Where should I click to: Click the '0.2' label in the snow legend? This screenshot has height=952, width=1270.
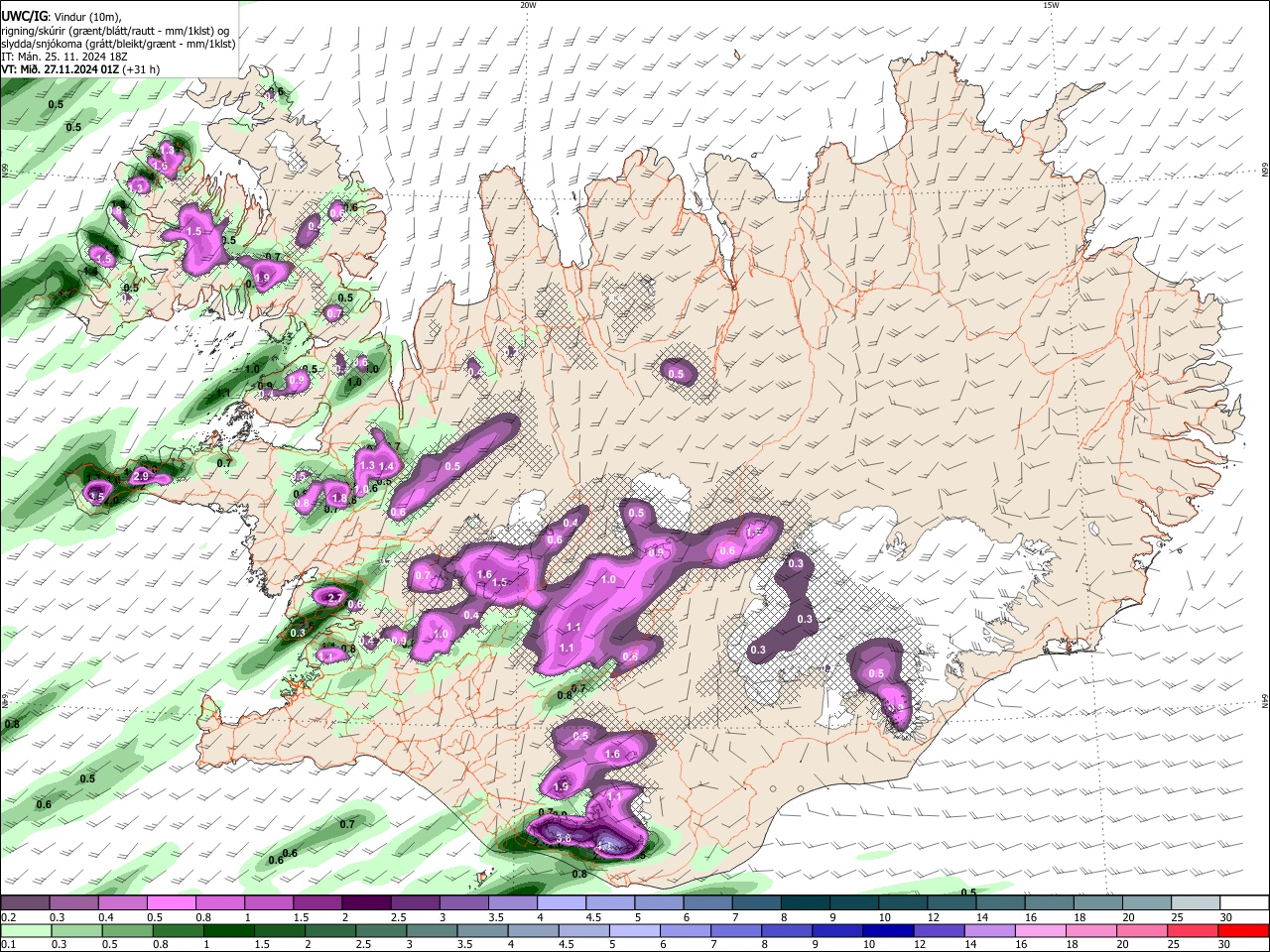tap(8, 917)
